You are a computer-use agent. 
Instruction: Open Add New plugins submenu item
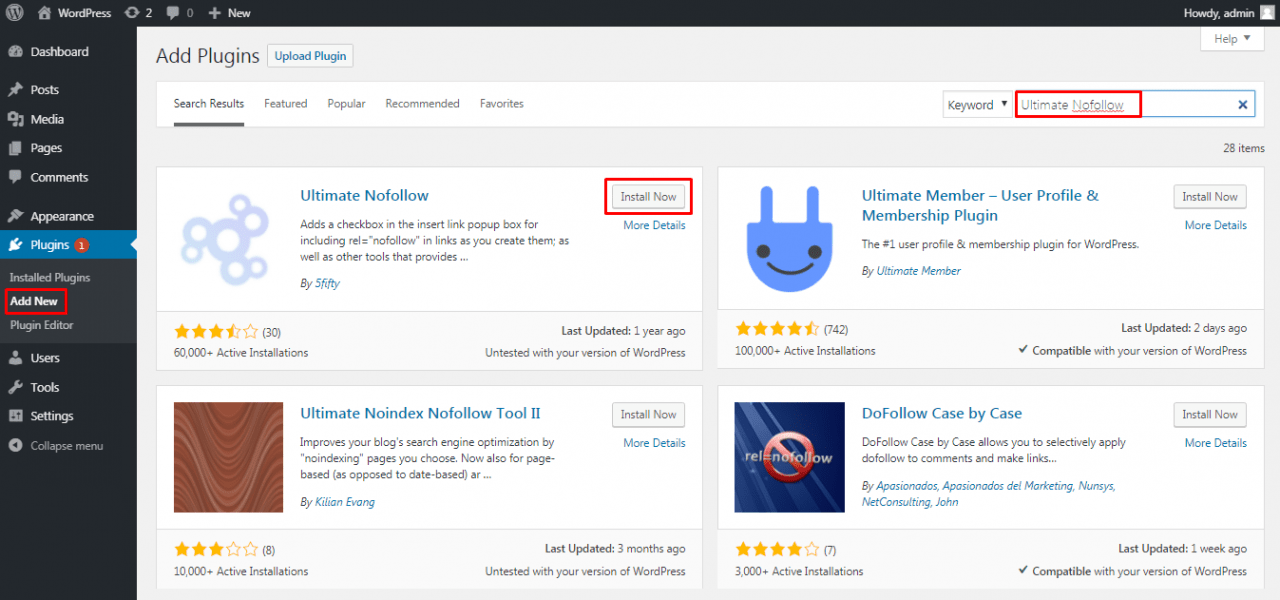coord(35,301)
